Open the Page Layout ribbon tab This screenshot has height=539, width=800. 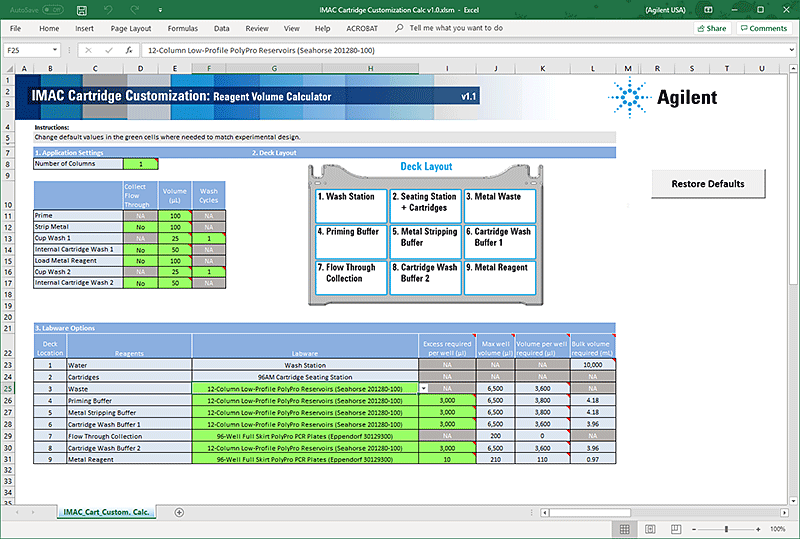(131, 29)
